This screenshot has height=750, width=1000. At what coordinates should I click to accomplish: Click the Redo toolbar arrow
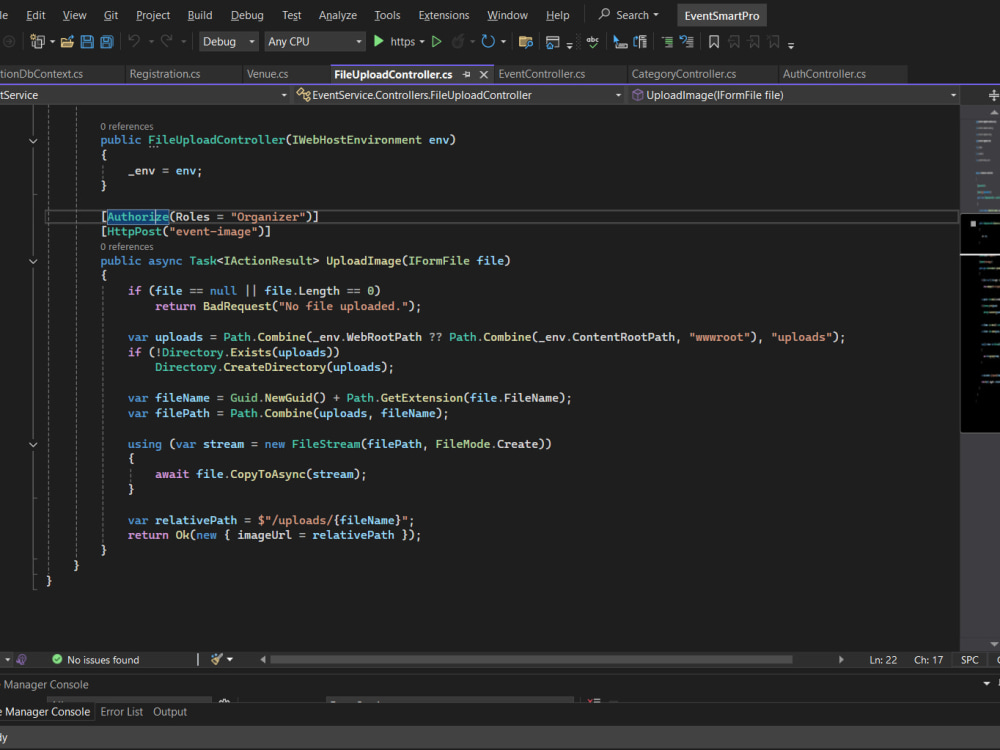[166, 41]
